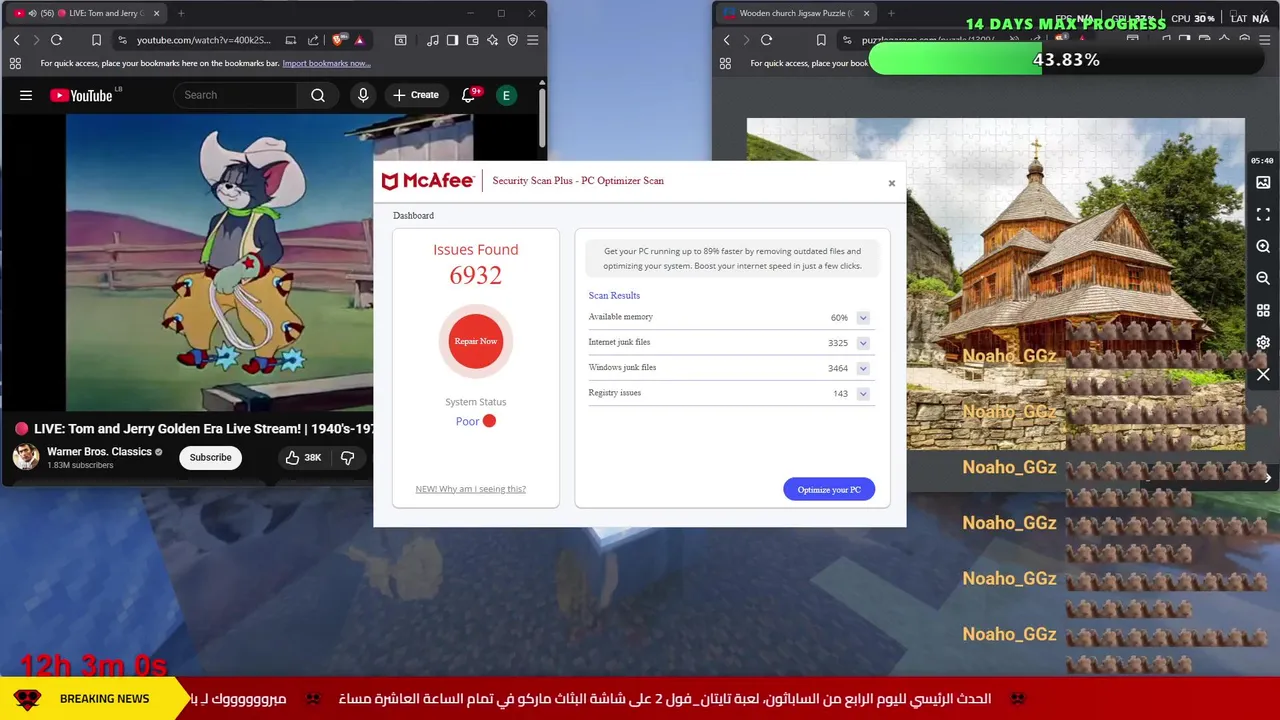Screen dimensions: 1280x720
Task: Toggle the Brave sidebar panel
Action: pos(452,40)
